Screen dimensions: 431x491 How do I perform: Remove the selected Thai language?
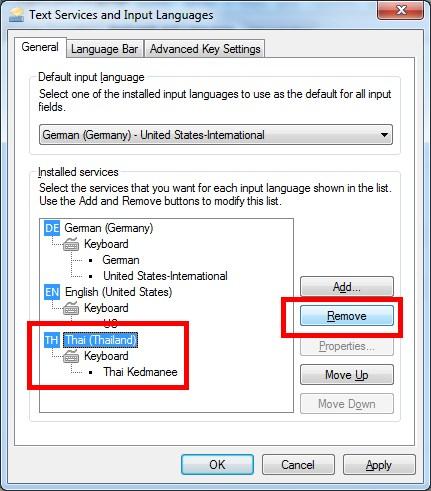click(x=347, y=316)
